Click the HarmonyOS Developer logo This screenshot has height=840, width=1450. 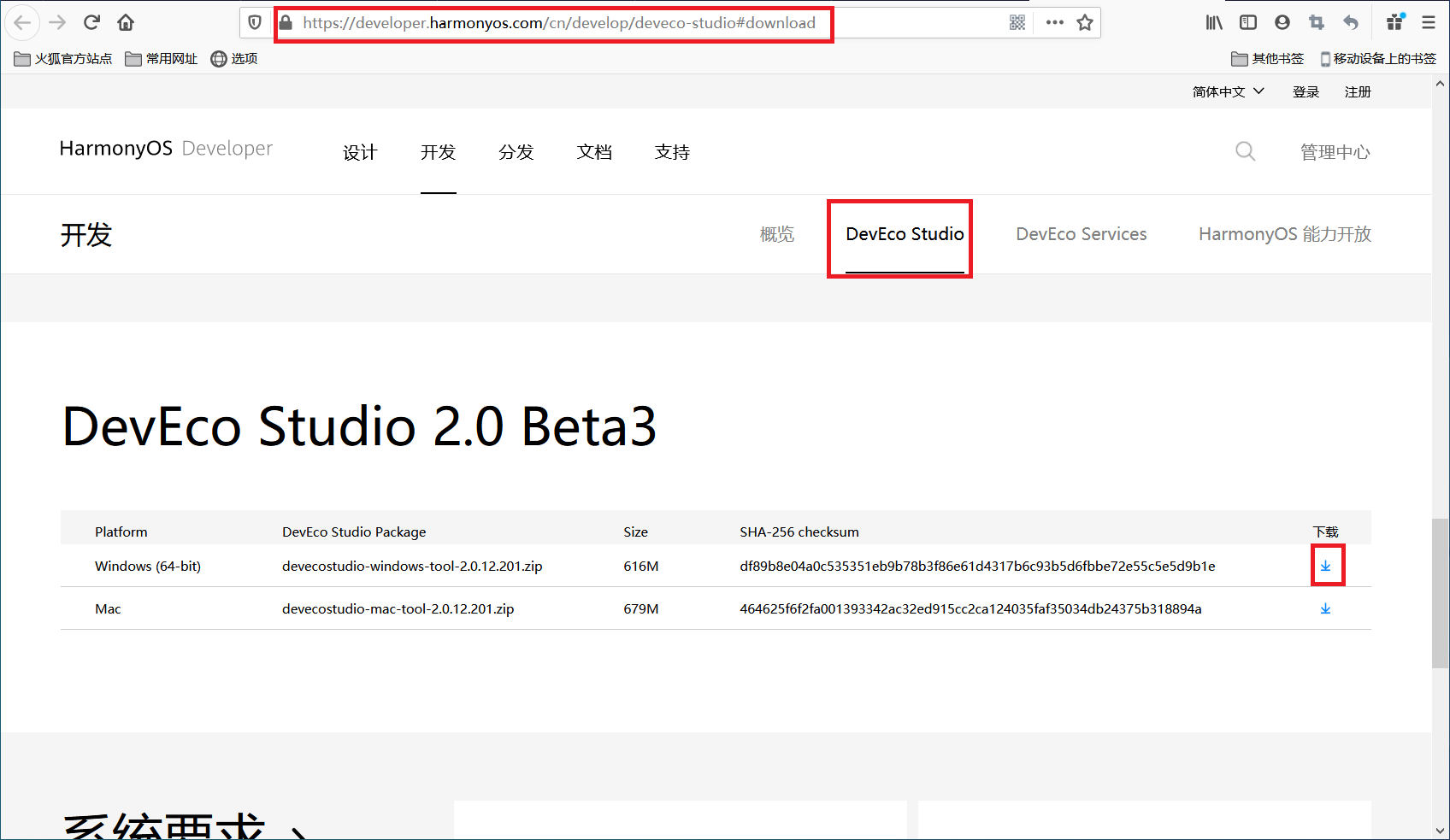[x=166, y=149]
